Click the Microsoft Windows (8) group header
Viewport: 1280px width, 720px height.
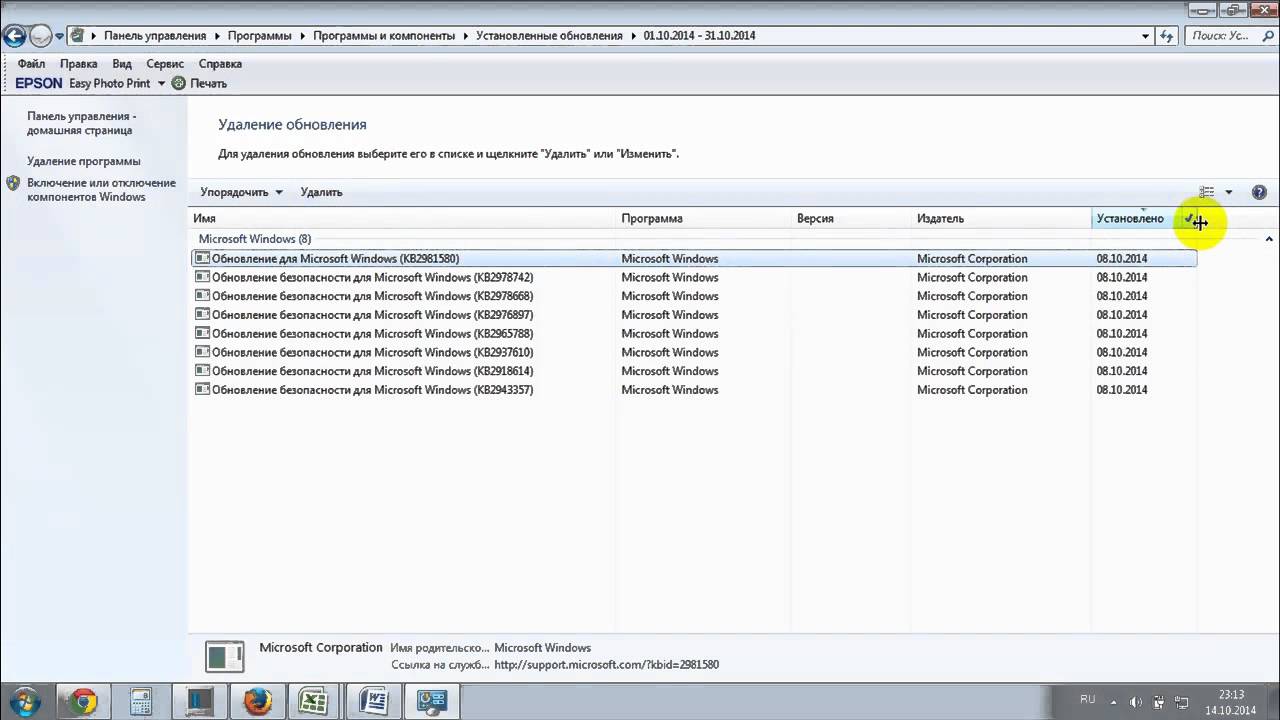click(255, 239)
